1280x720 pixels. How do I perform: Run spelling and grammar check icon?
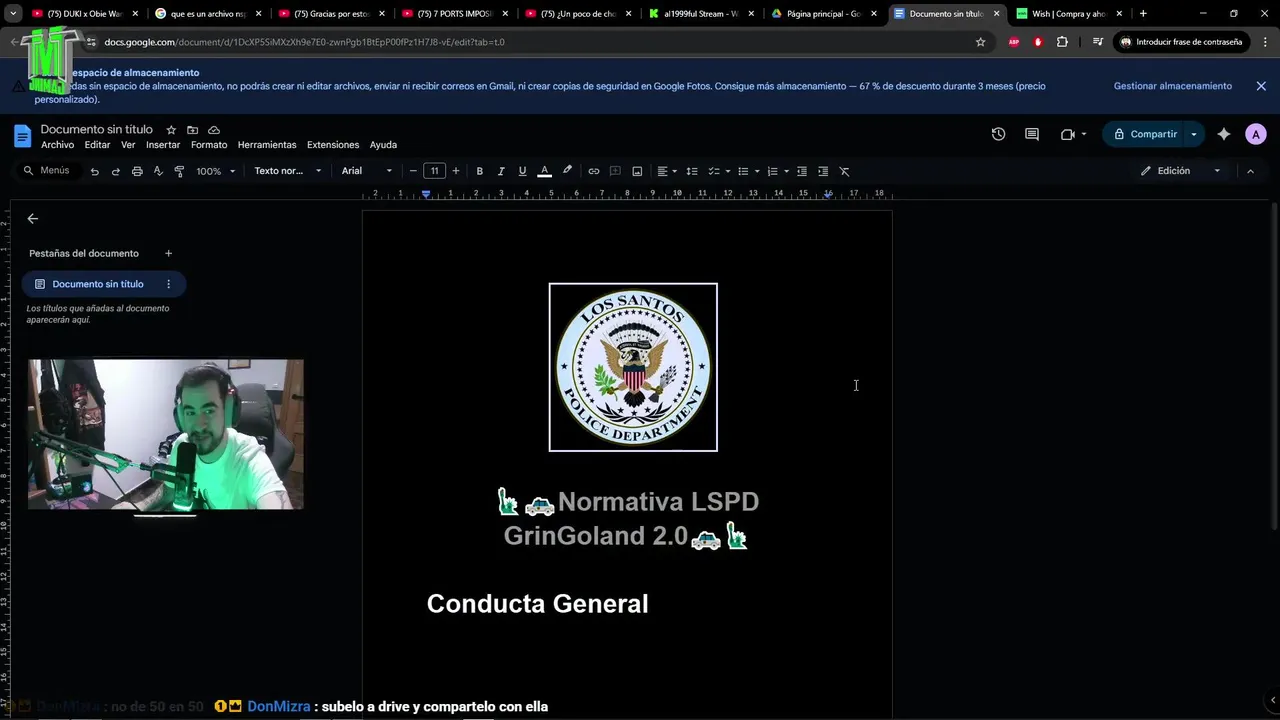point(158,171)
